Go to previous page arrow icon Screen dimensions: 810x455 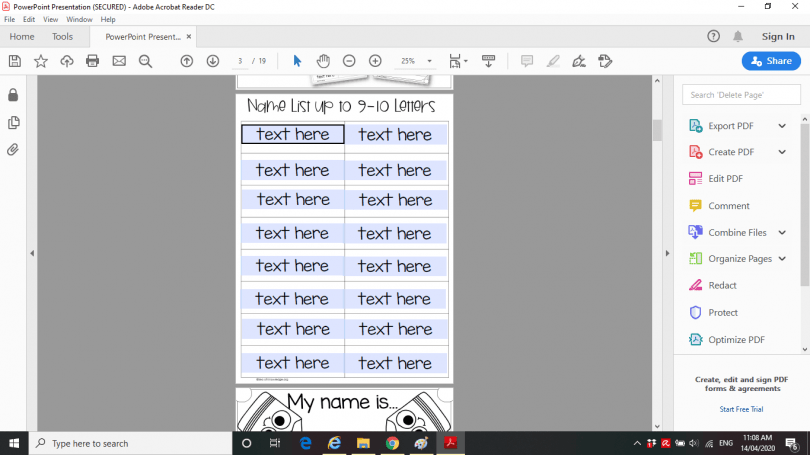coord(186,61)
